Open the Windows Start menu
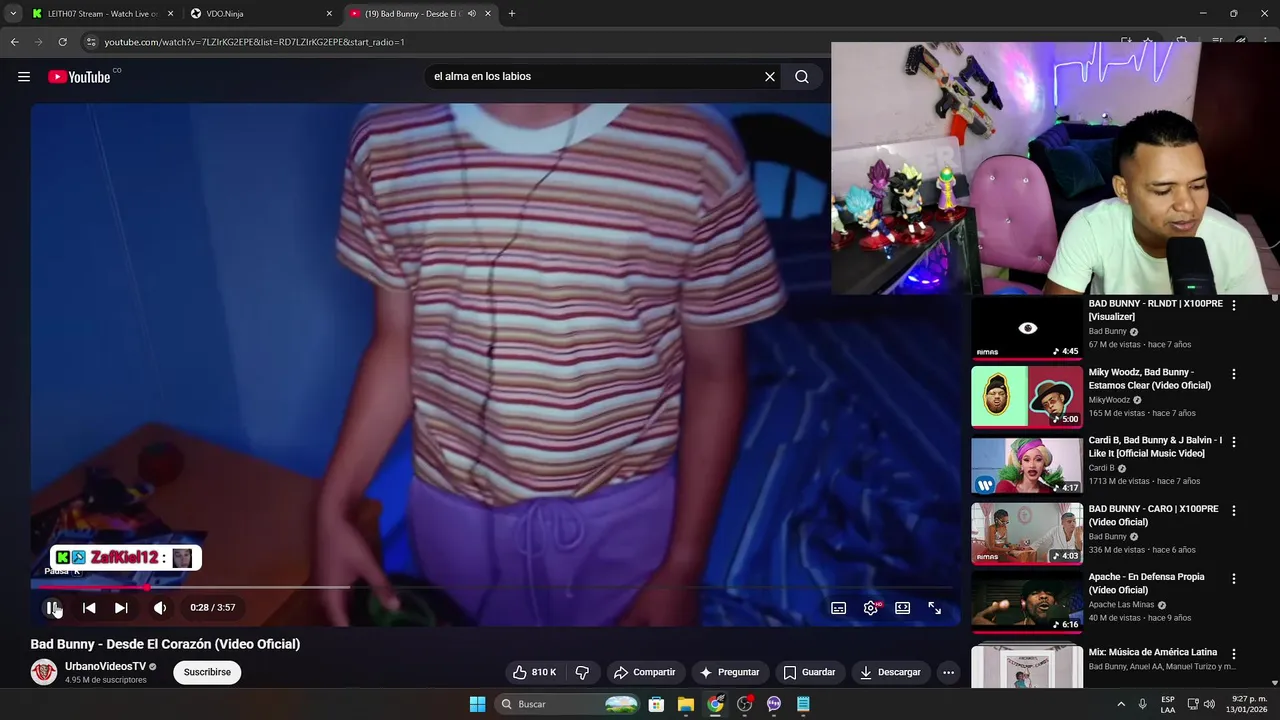 pos(477,704)
